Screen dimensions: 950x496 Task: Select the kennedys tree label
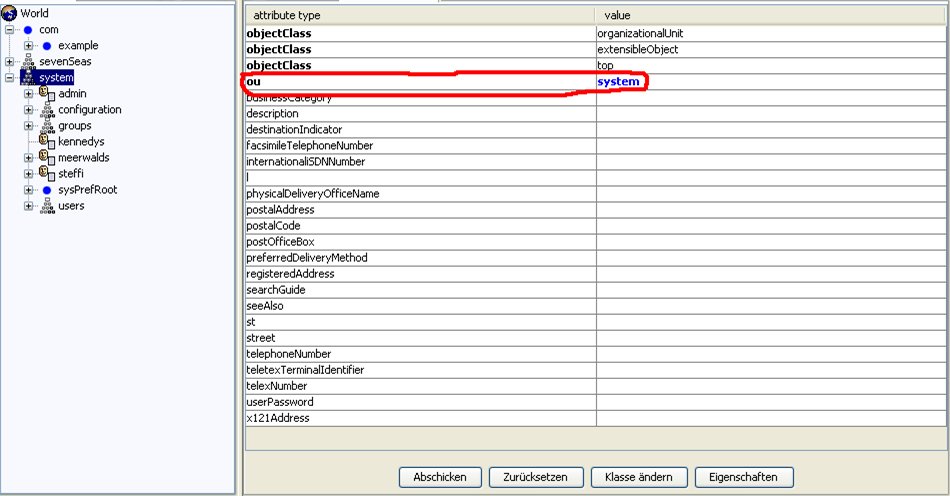tap(81, 141)
